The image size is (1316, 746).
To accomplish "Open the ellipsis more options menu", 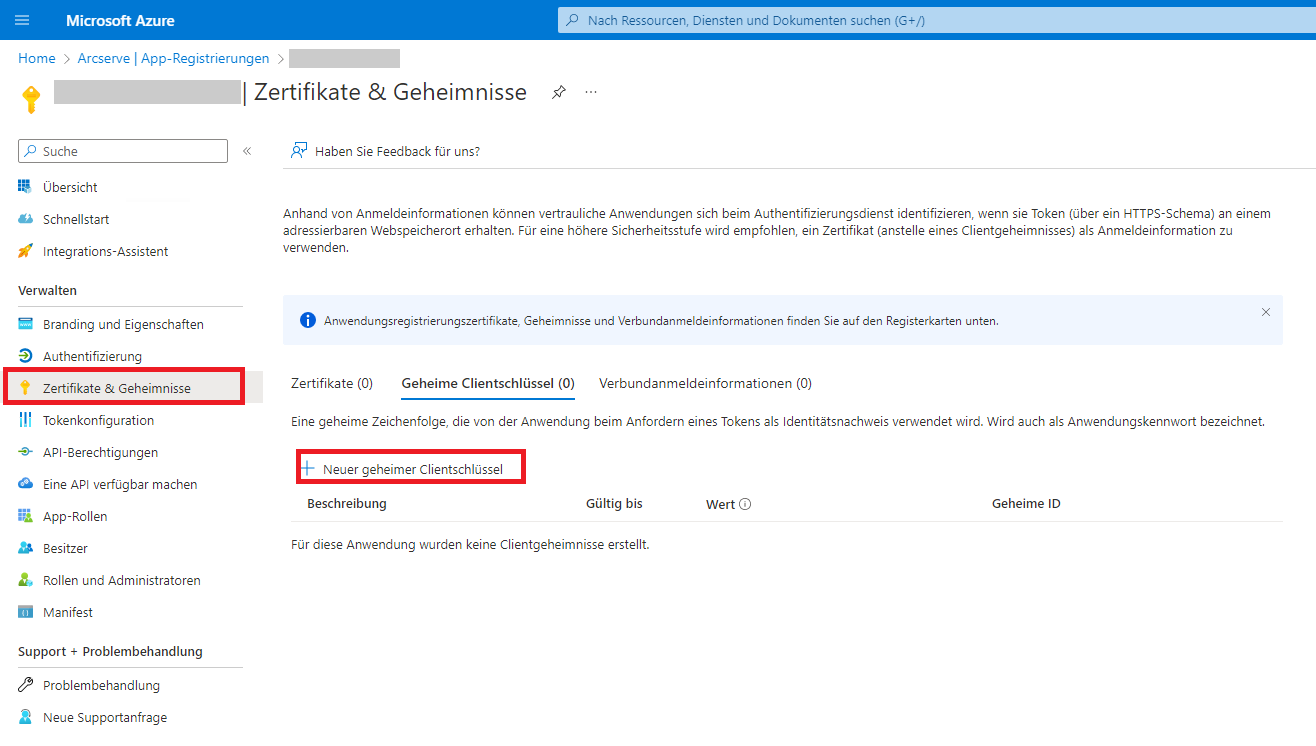I will [x=591, y=92].
